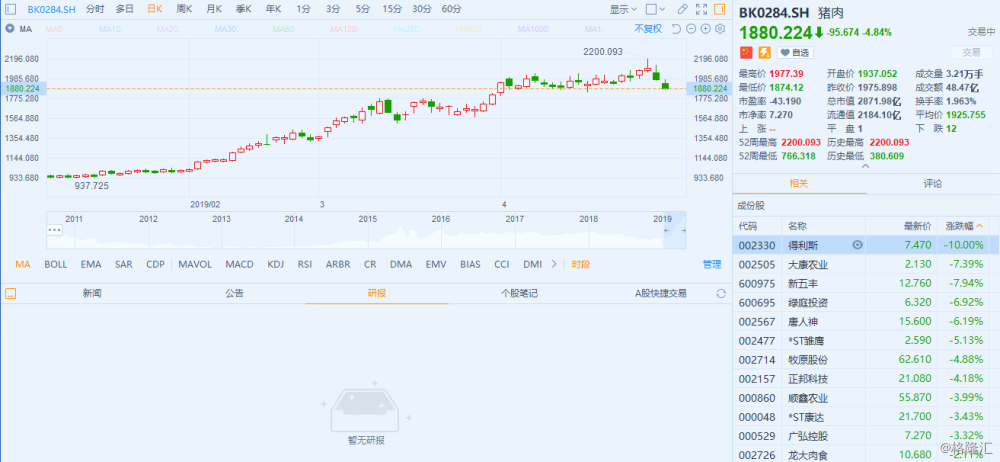The height and width of the screenshot is (462, 1000).
Task: Select 日K daily candlestick view
Action: [x=154, y=10]
